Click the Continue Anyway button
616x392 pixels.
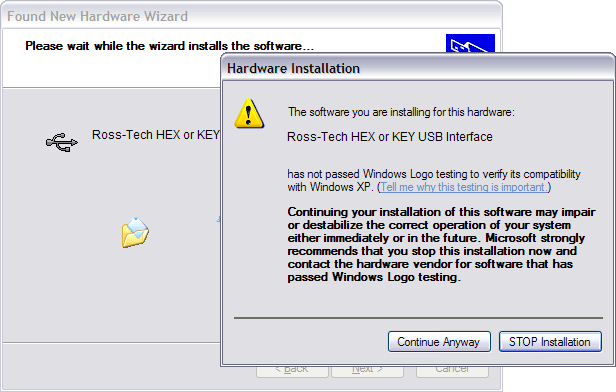pos(439,342)
